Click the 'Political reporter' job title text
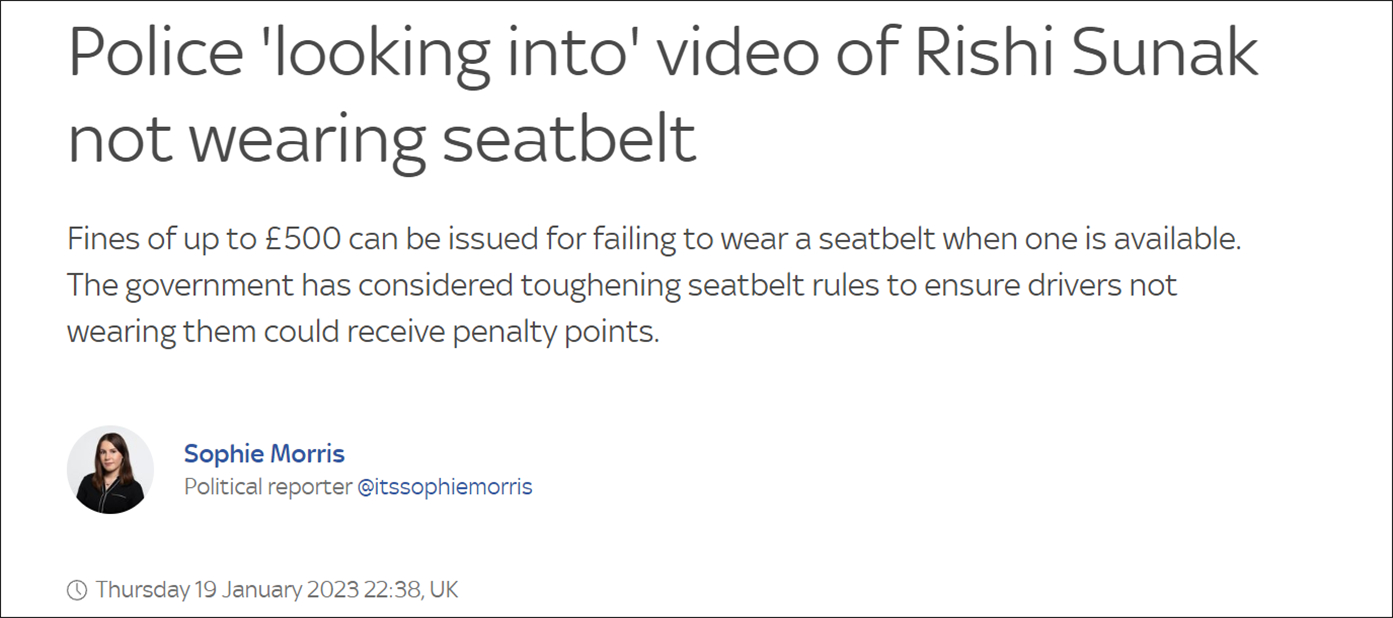 click(x=267, y=487)
